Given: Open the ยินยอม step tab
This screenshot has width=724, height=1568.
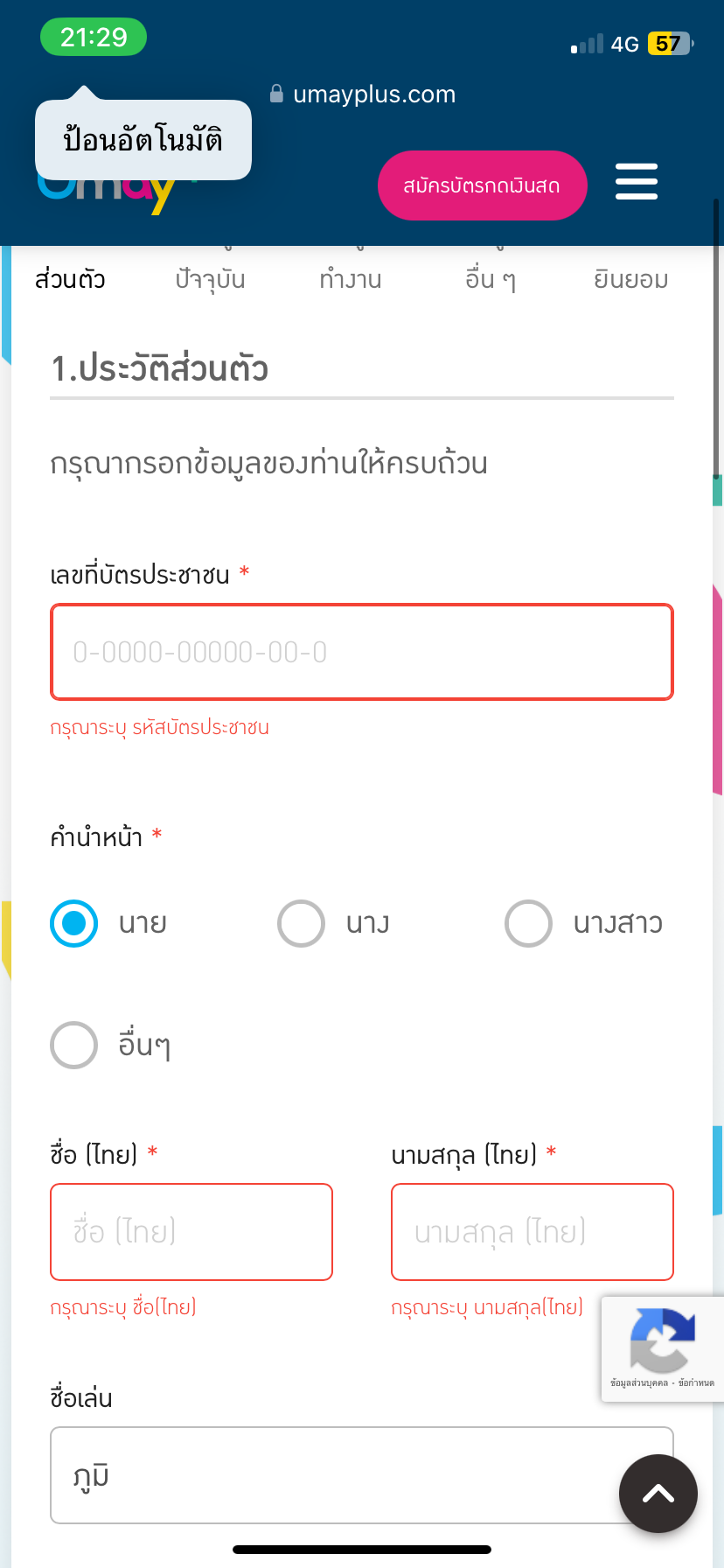Looking at the screenshot, I should click(x=630, y=279).
